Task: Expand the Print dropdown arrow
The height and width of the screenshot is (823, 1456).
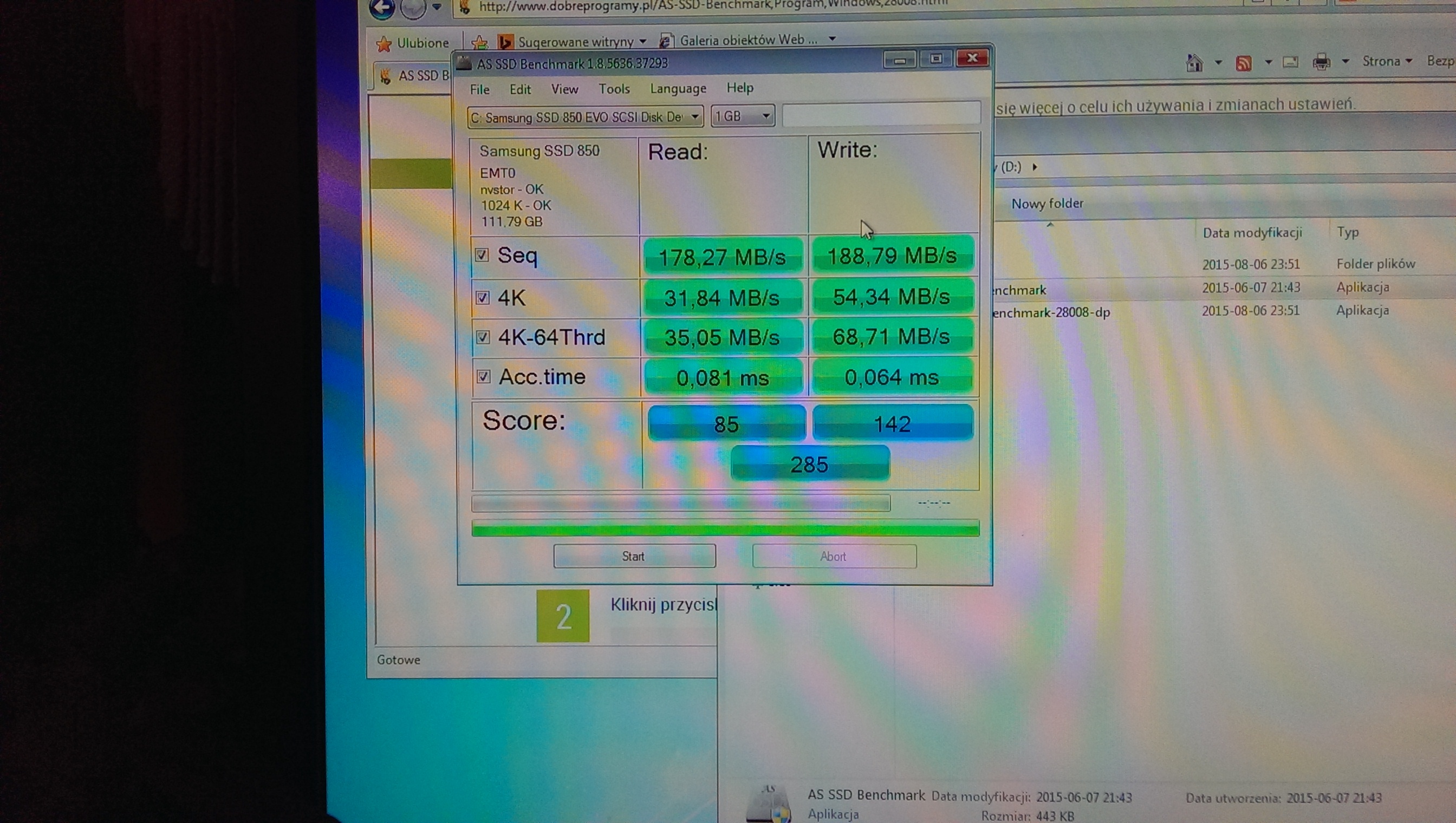Action: coord(1345,61)
